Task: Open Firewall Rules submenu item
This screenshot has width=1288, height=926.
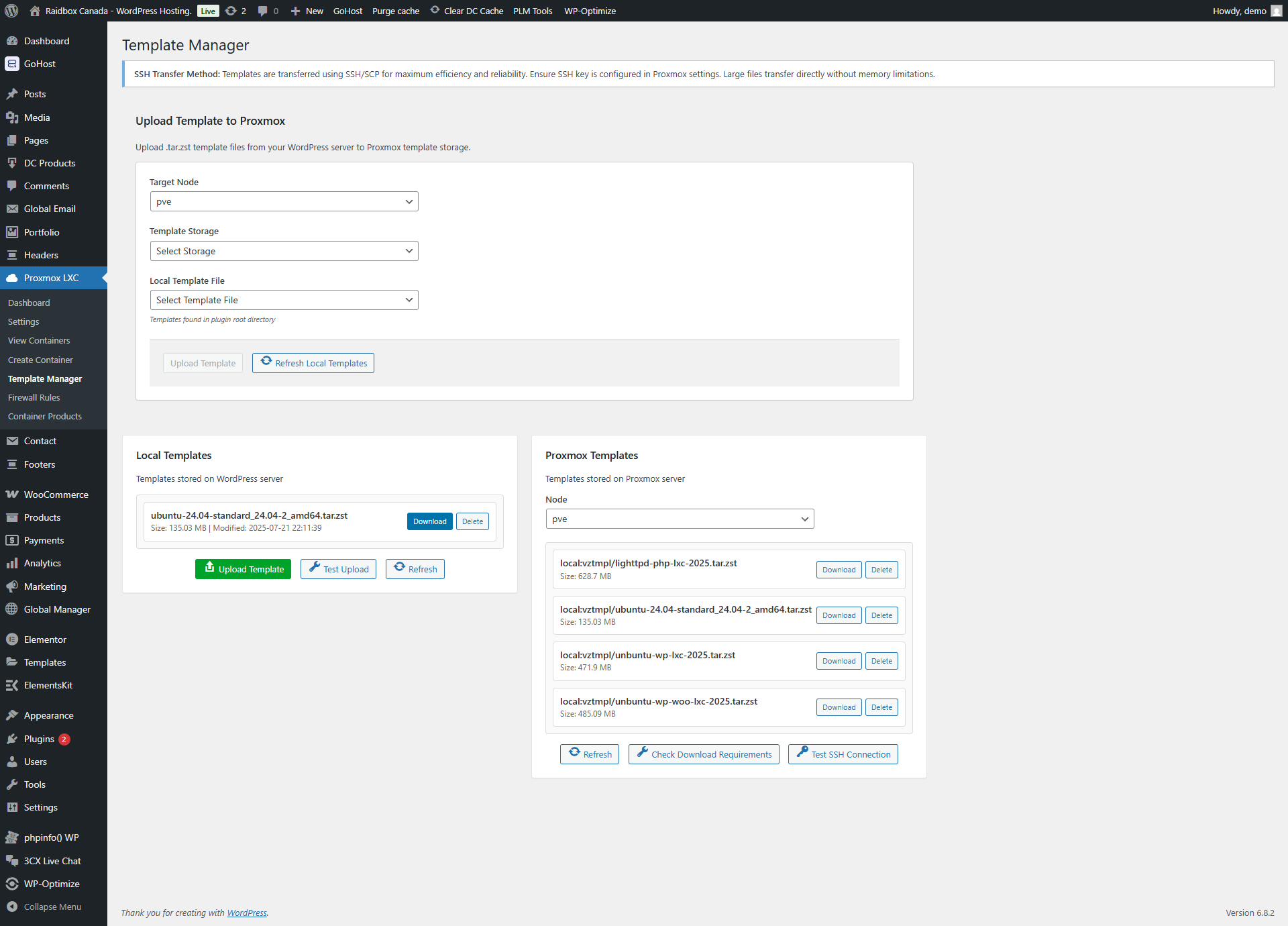Action: 34,397
